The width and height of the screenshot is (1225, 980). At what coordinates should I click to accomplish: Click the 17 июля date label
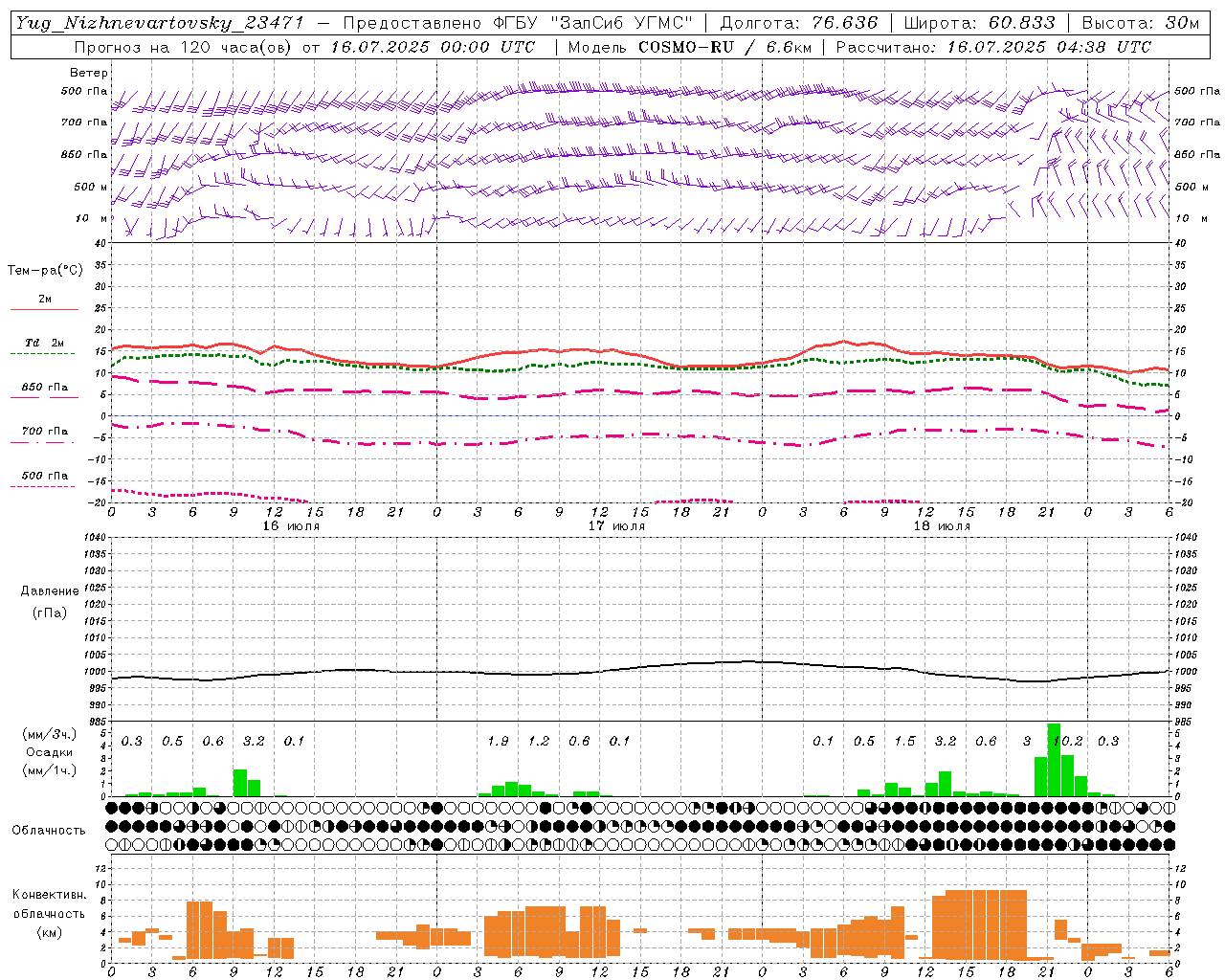coord(616,526)
